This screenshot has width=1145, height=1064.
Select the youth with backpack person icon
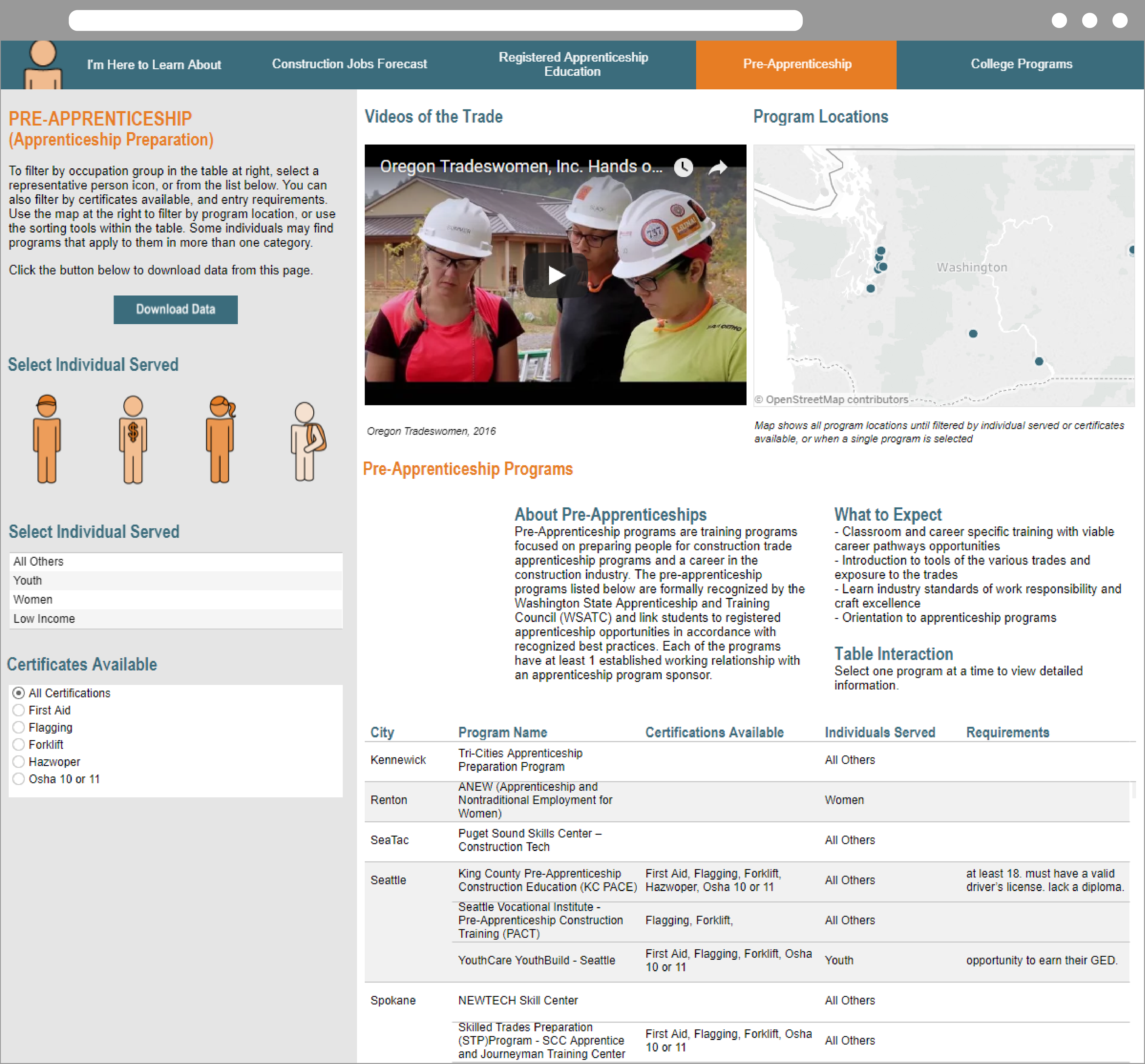point(307,442)
